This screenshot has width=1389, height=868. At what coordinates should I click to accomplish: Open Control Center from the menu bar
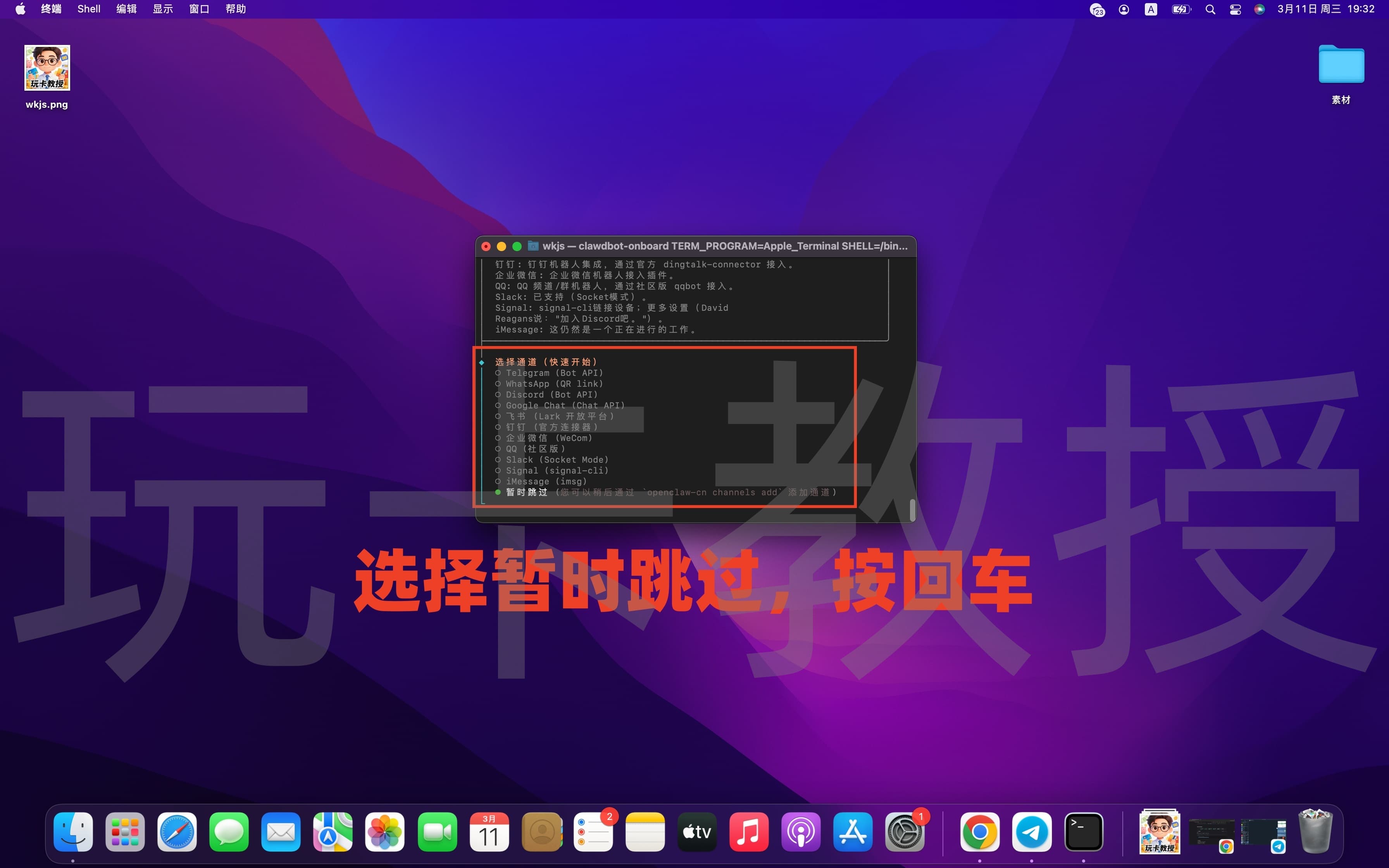1235,9
